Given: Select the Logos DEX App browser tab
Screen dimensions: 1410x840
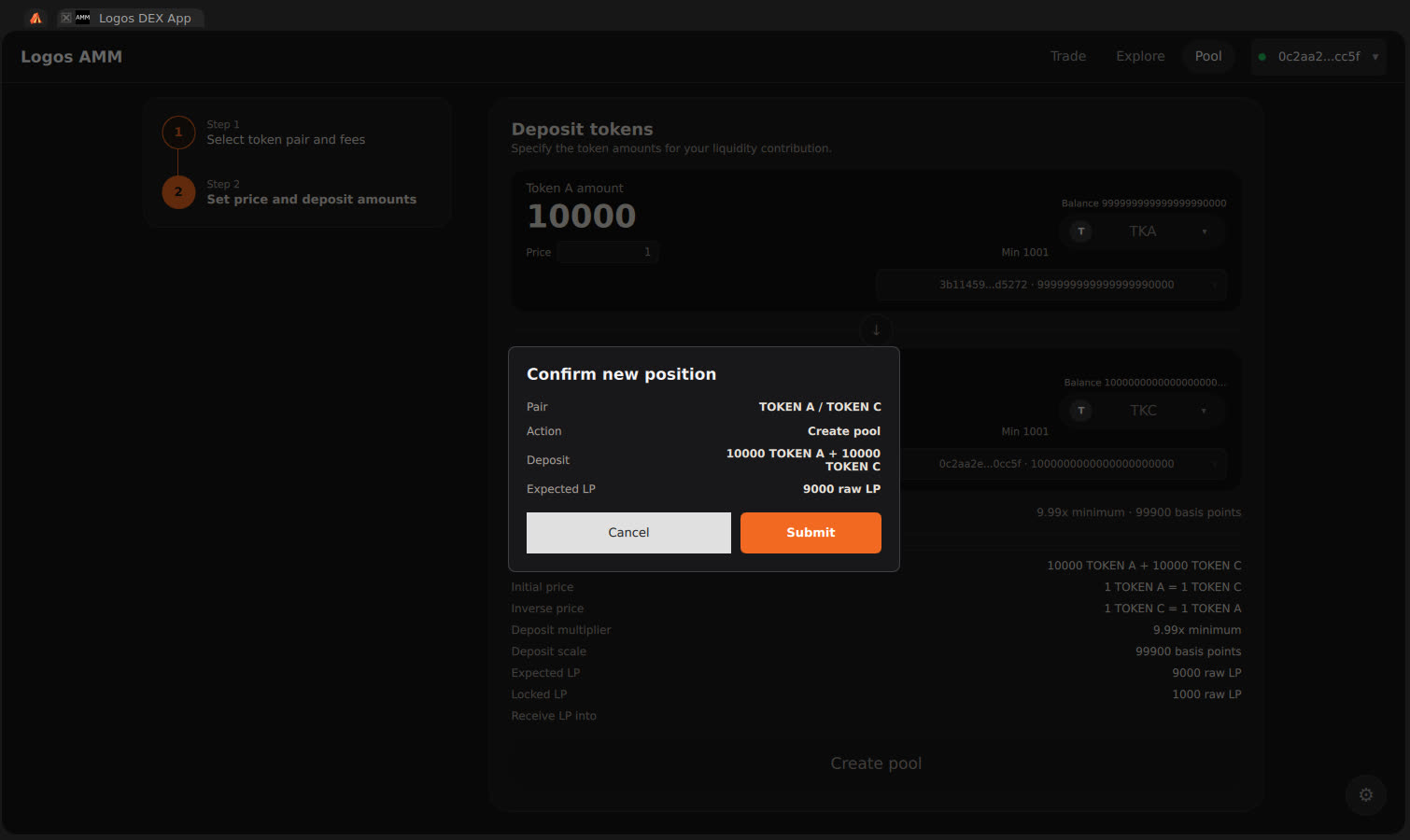Looking at the screenshot, I should point(131,18).
